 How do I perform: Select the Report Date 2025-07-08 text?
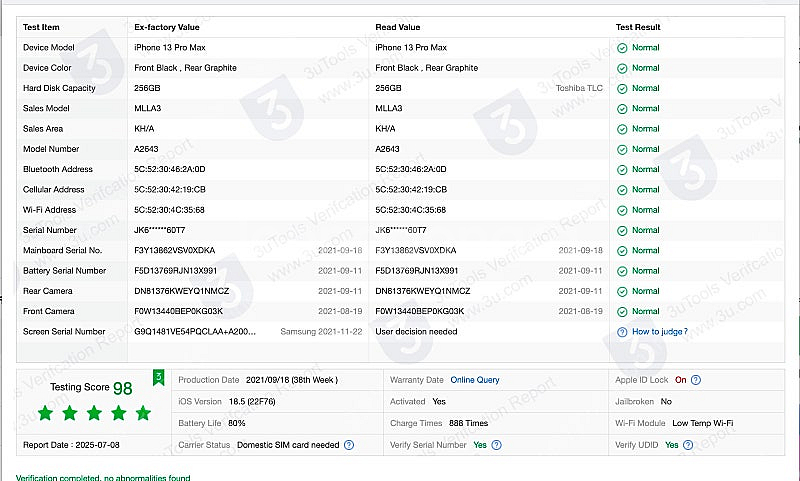[71, 445]
